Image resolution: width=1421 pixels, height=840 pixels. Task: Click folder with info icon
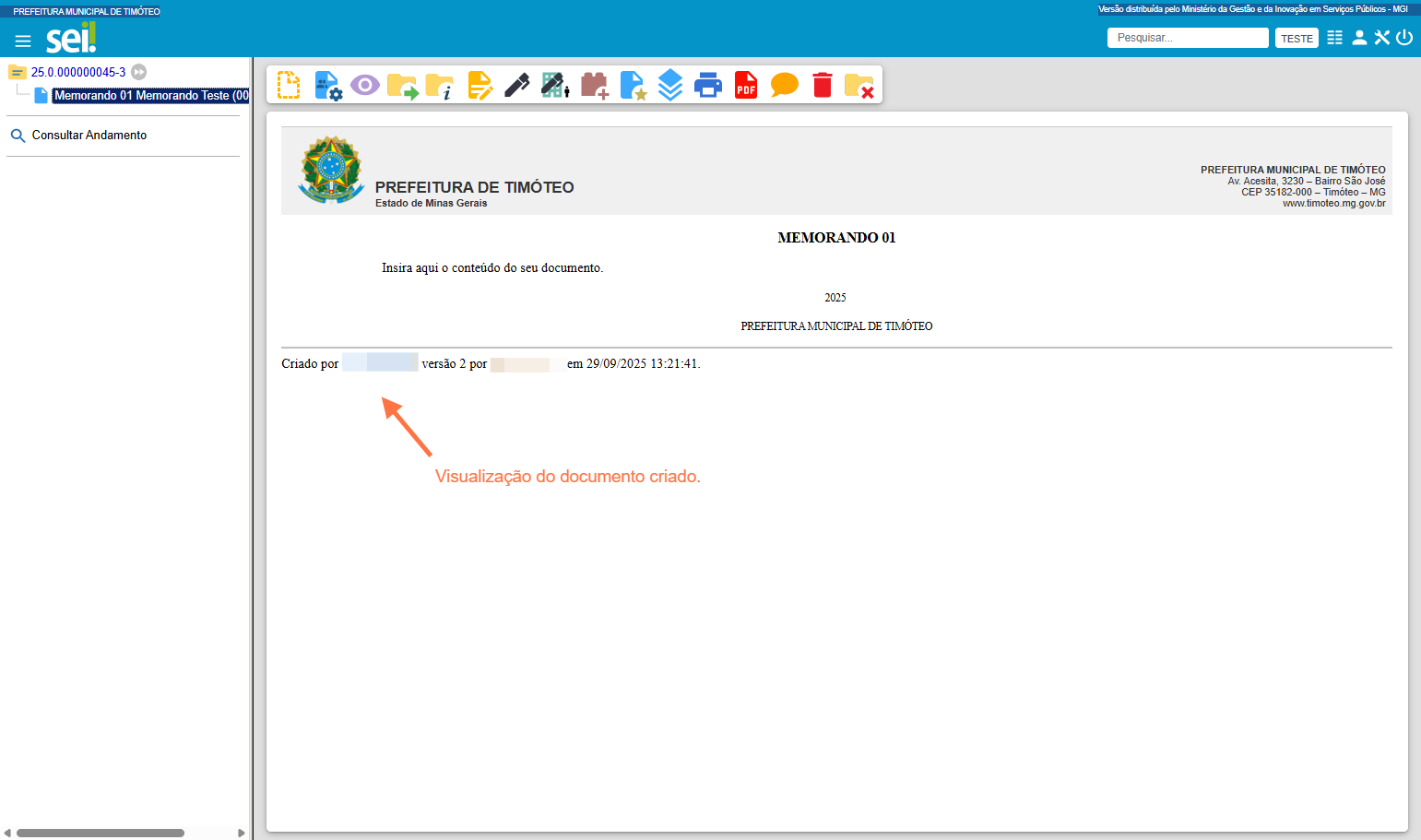pyautogui.click(x=440, y=86)
